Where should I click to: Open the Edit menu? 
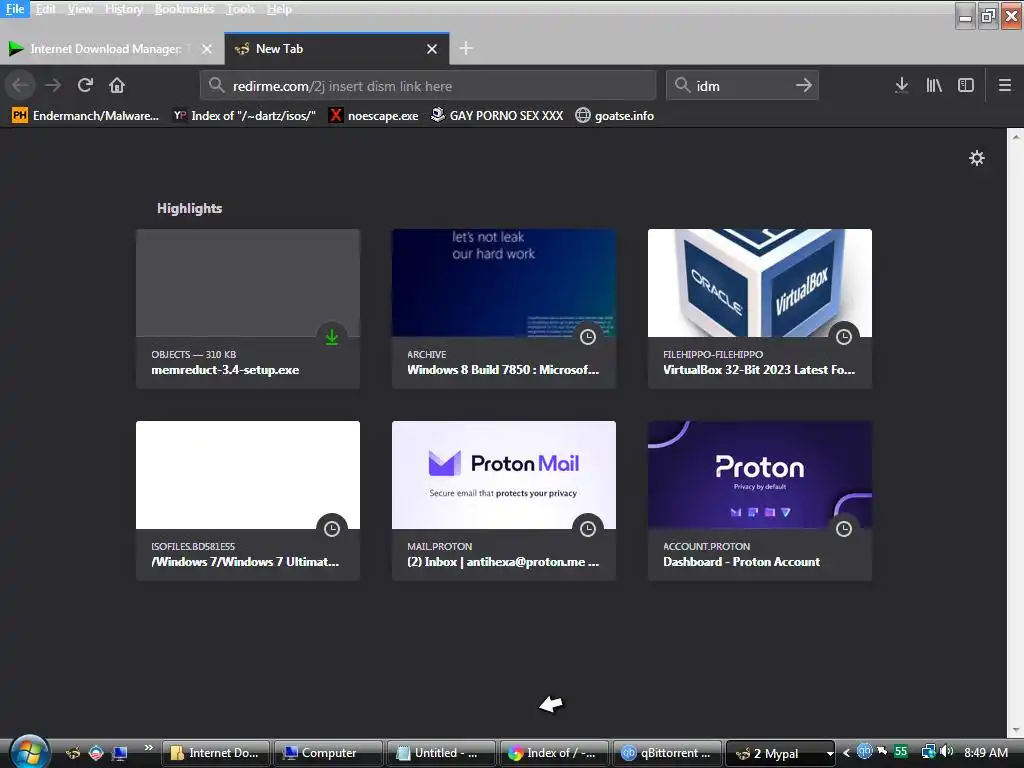(45, 9)
